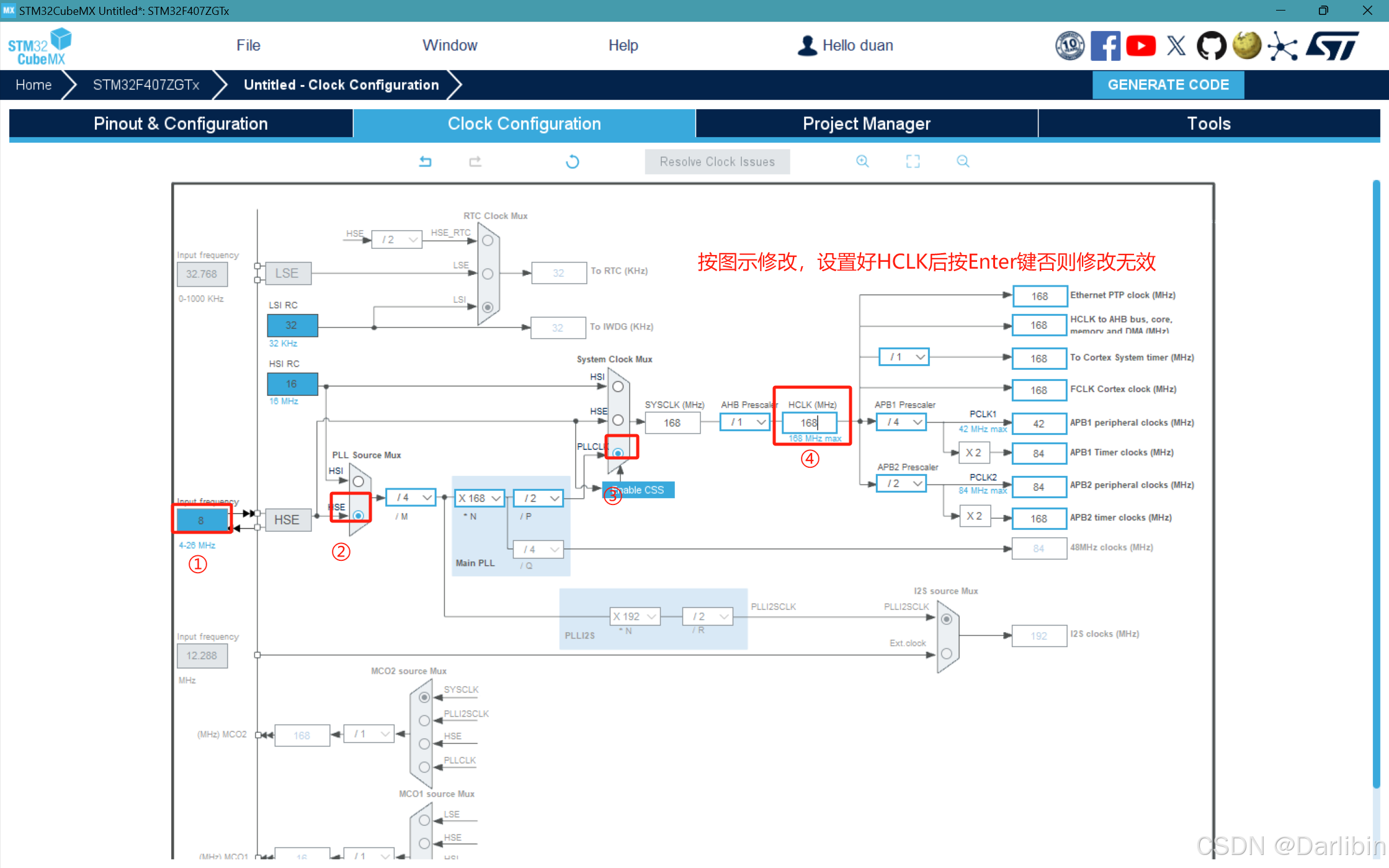
Task: Open the AHB Prescaler dropdown
Action: tap(744, 422)
